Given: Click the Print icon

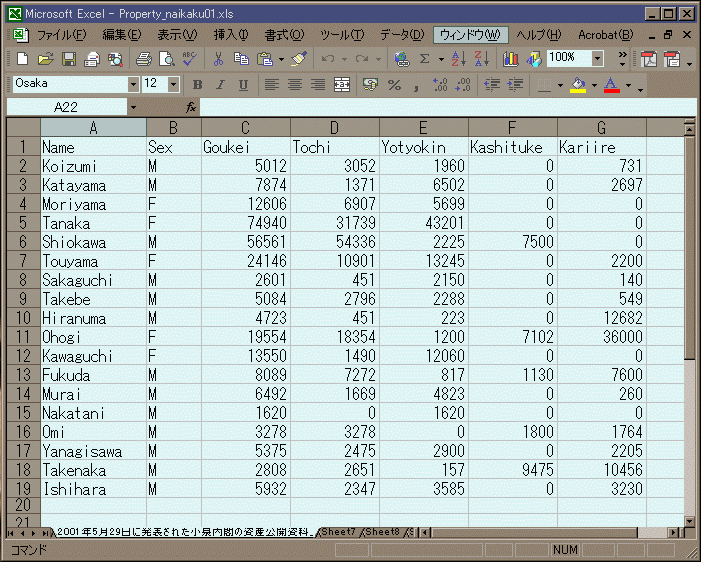Looking at the screenshot, I should click(143, 59).
